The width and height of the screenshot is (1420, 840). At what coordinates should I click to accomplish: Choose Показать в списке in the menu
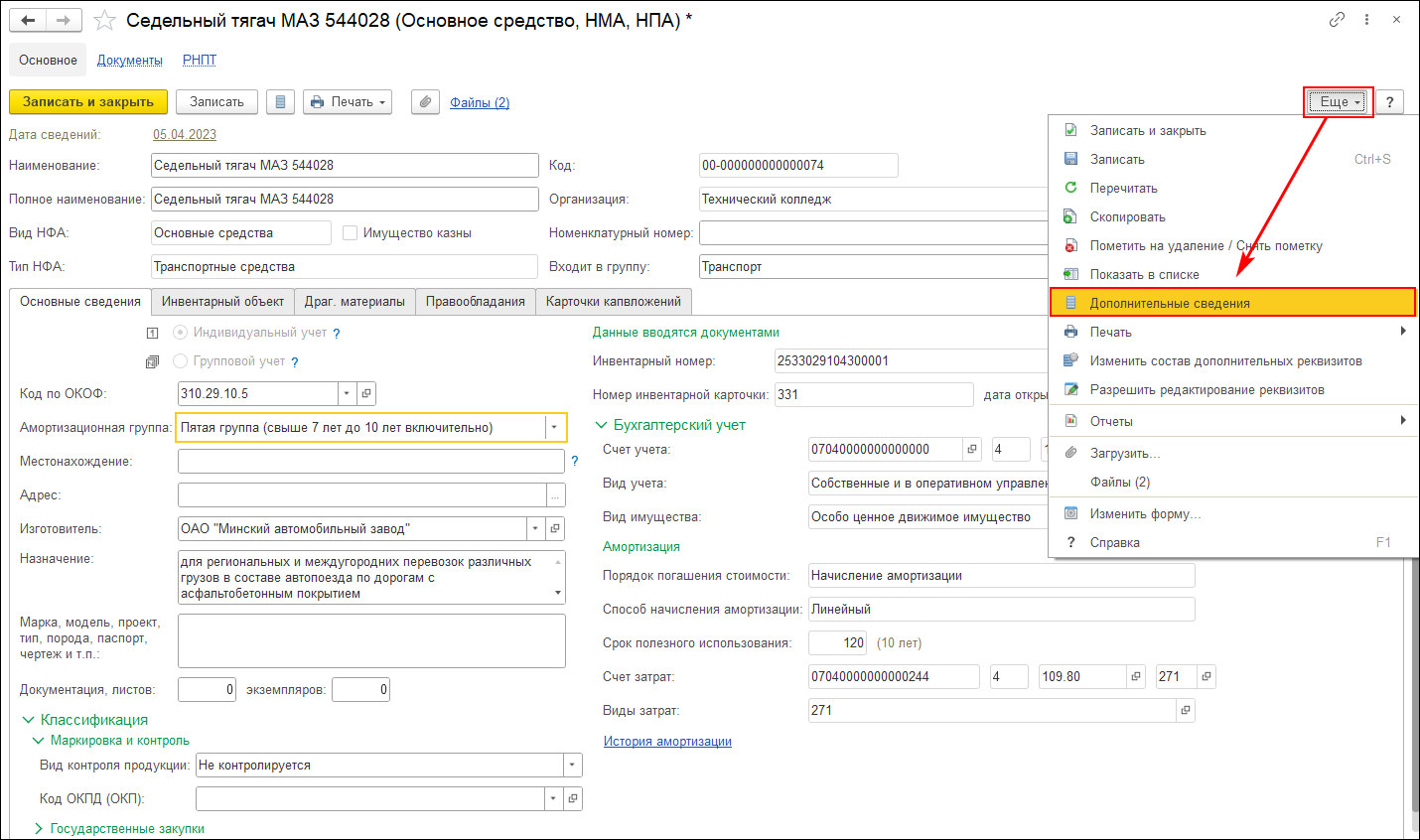pos(1231,274)
